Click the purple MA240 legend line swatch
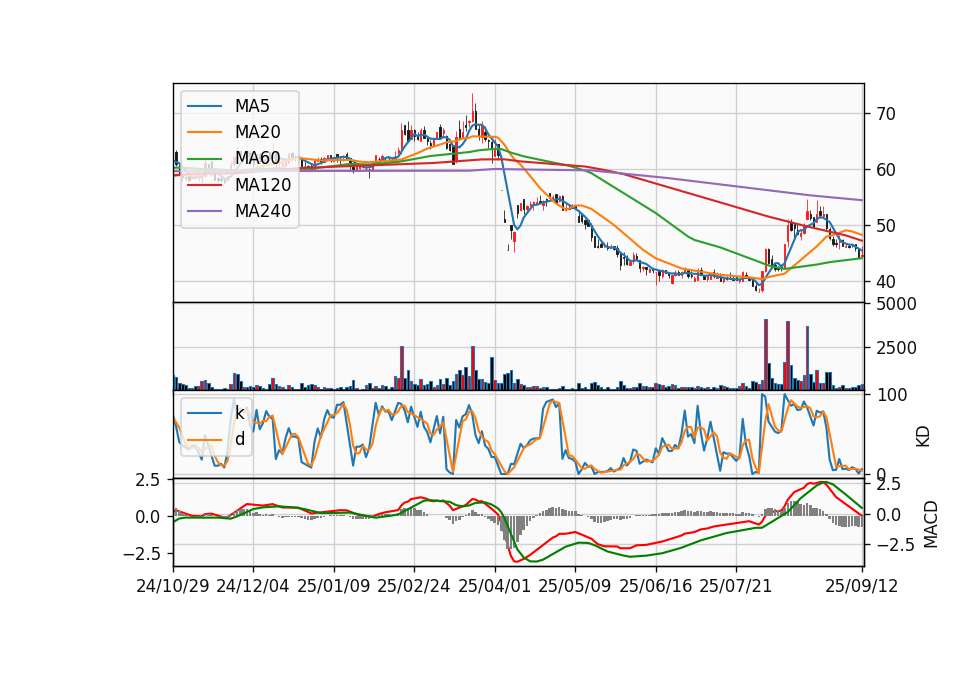This screenshot has height=690, width=960. click(x=204, y=211)
